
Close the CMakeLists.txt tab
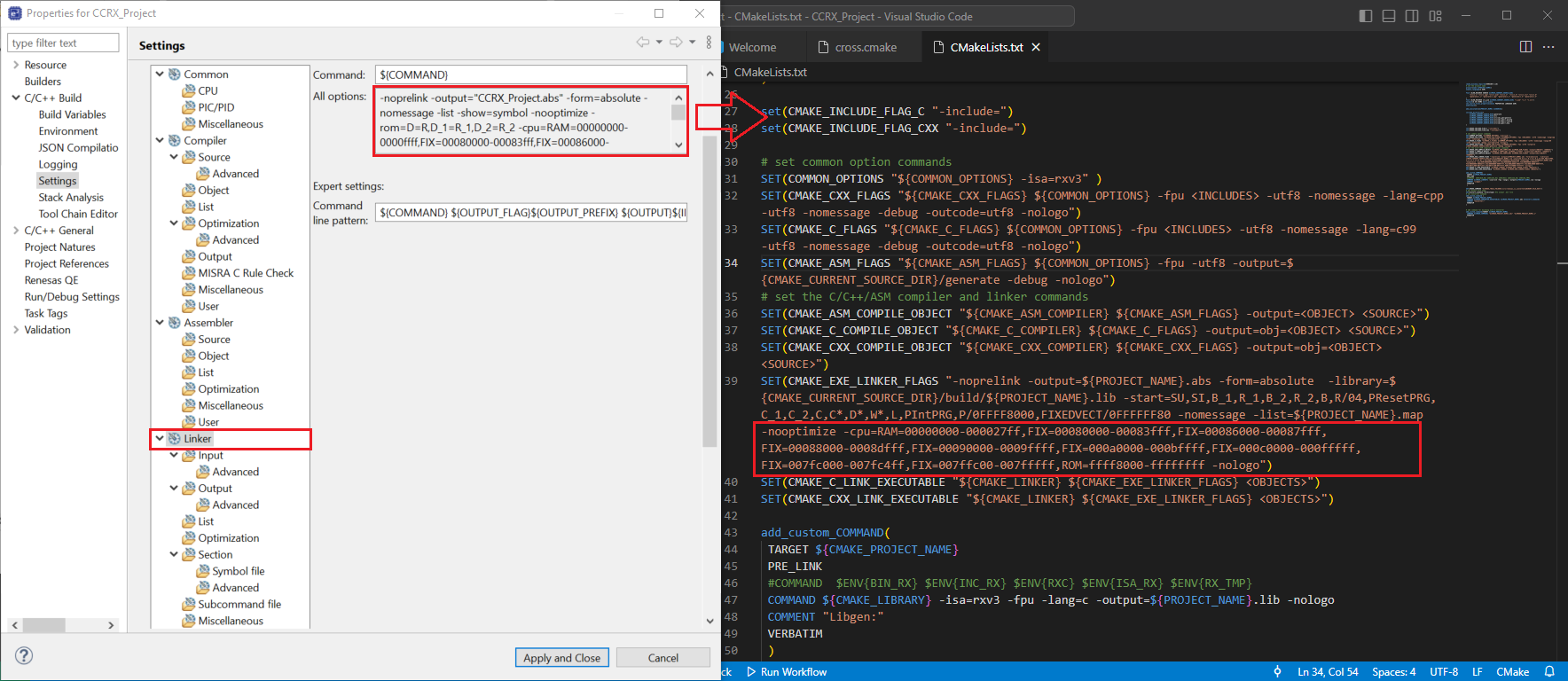point(1035,47)
